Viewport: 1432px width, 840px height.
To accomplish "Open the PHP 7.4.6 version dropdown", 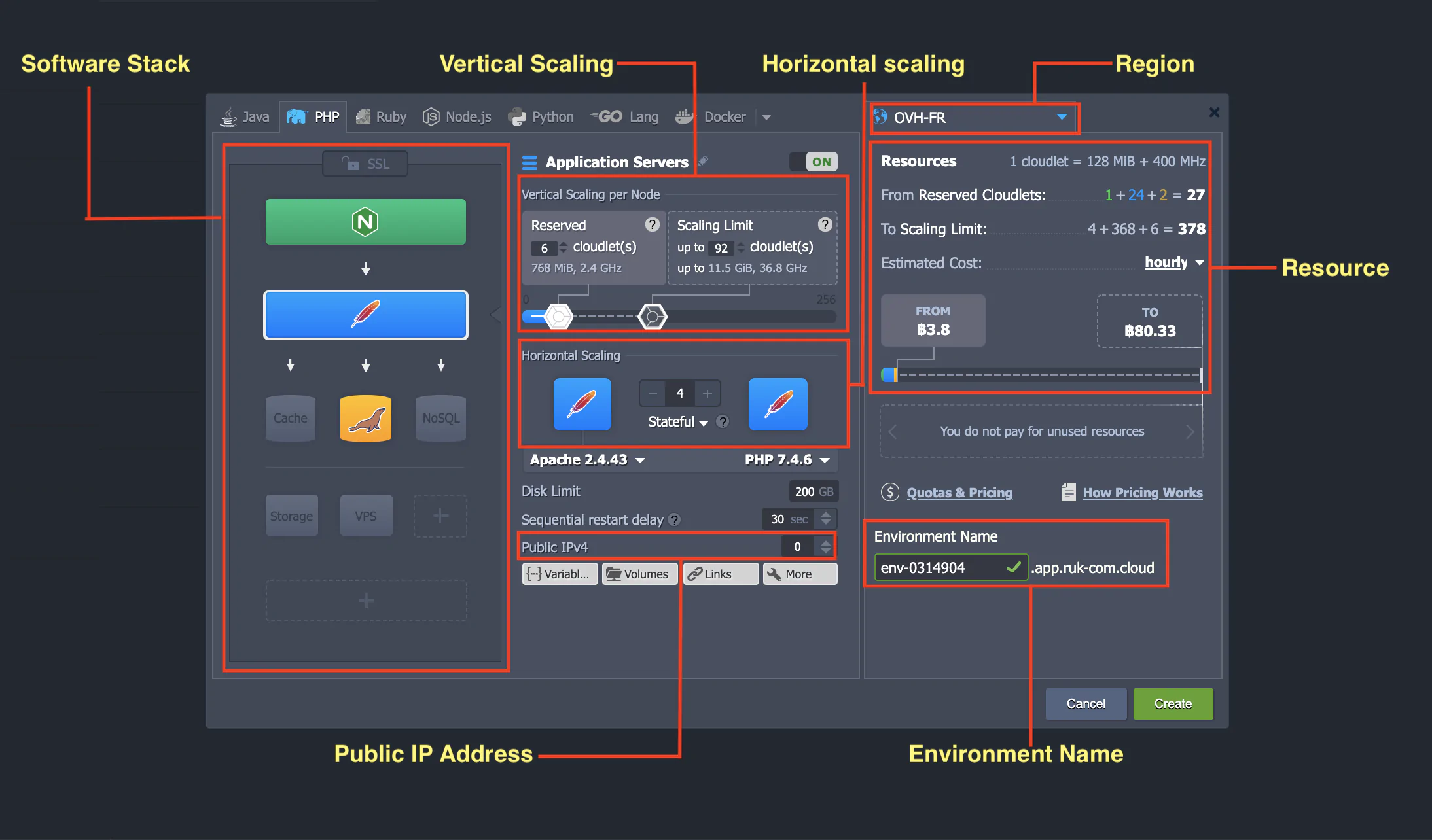I will pos(787,460).
